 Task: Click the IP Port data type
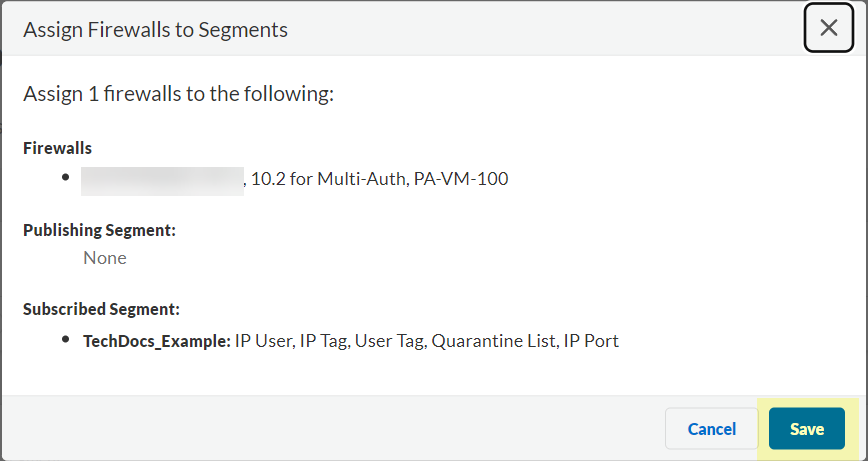[591, 341]
